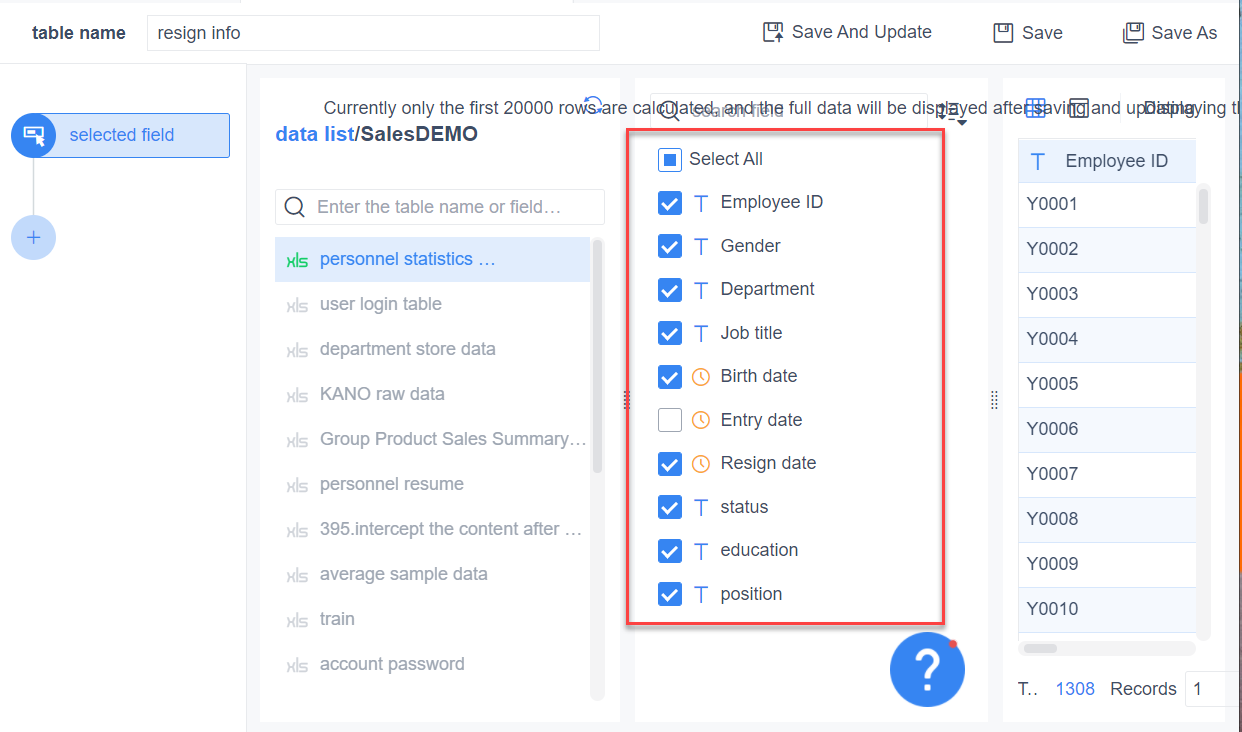
Task: Click the preview table horizontal scrollbar
Action: click(x=1041, y=648)
